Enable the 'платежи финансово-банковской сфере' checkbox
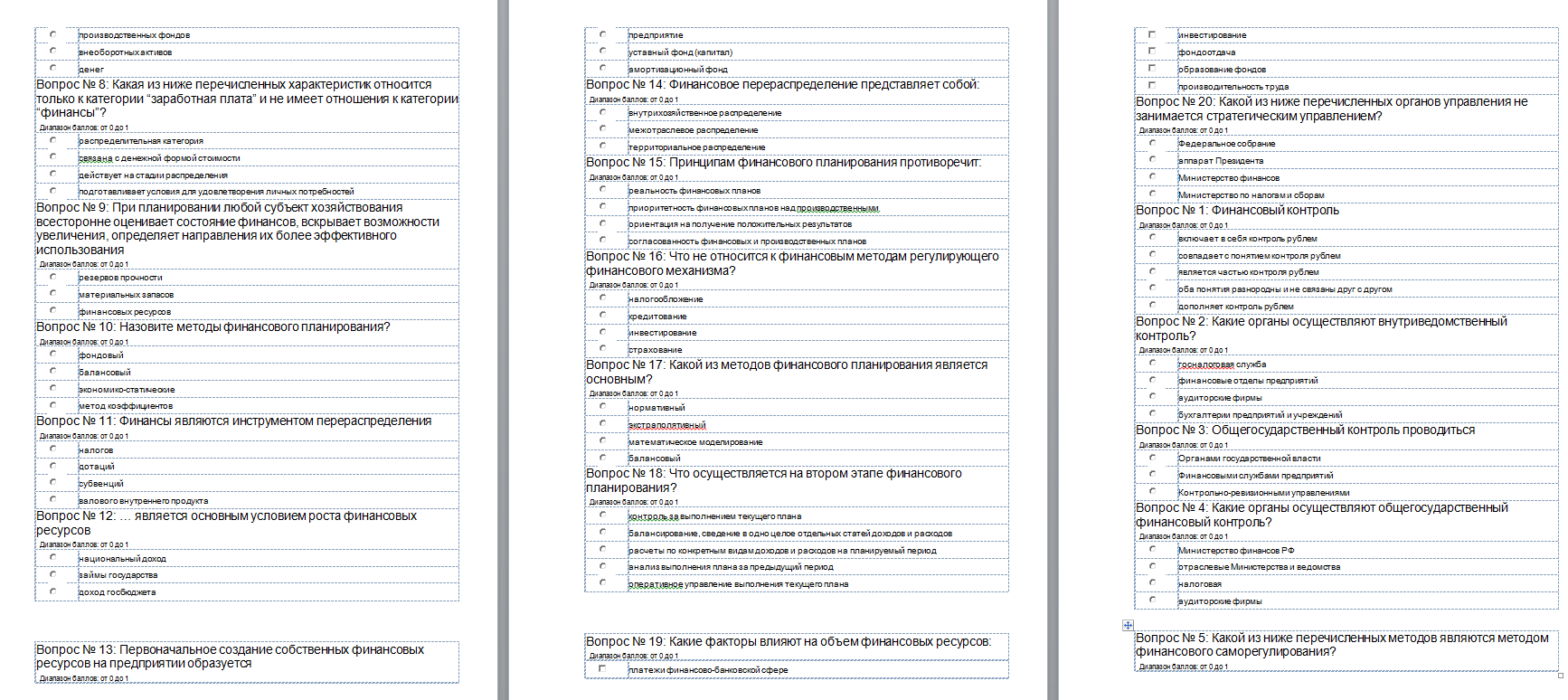Image resolution: width=1568 pixels, height=700 pixels. 602,669
